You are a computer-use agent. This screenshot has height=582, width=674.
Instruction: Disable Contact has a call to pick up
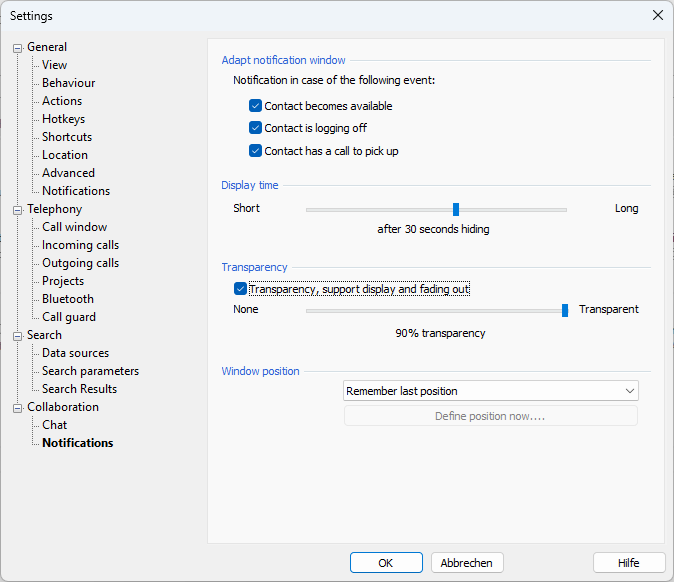coord(255,151)
